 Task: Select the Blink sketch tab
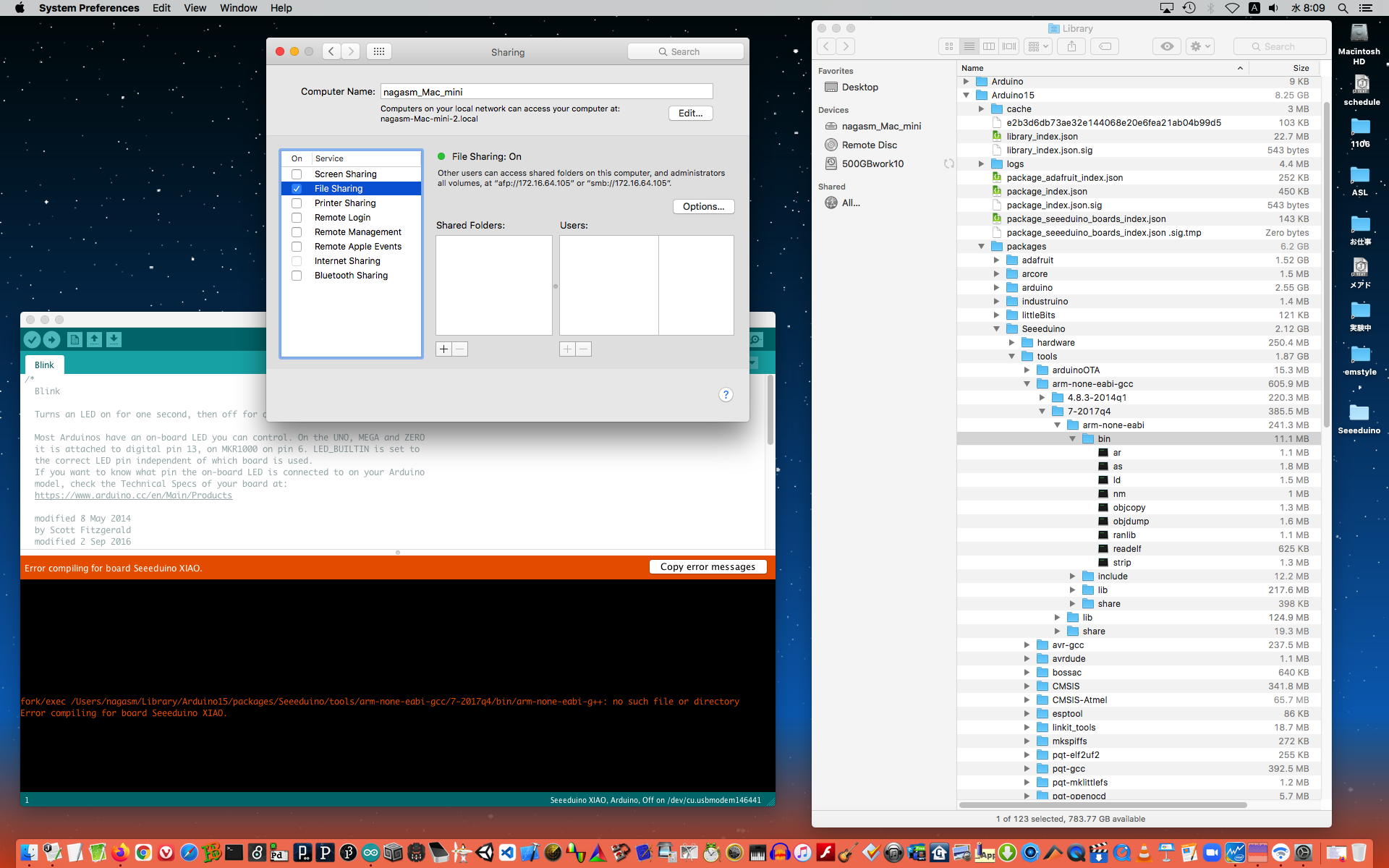(x=44, y=365)
